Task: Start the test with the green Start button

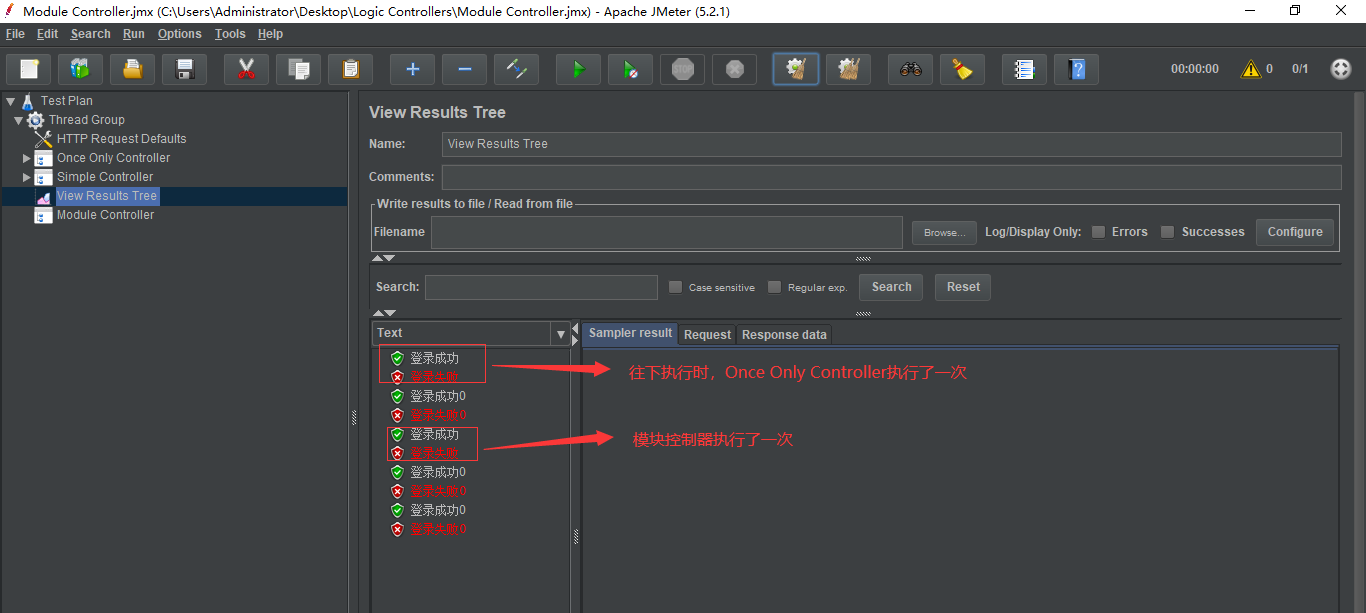Action: coord(578,69)
